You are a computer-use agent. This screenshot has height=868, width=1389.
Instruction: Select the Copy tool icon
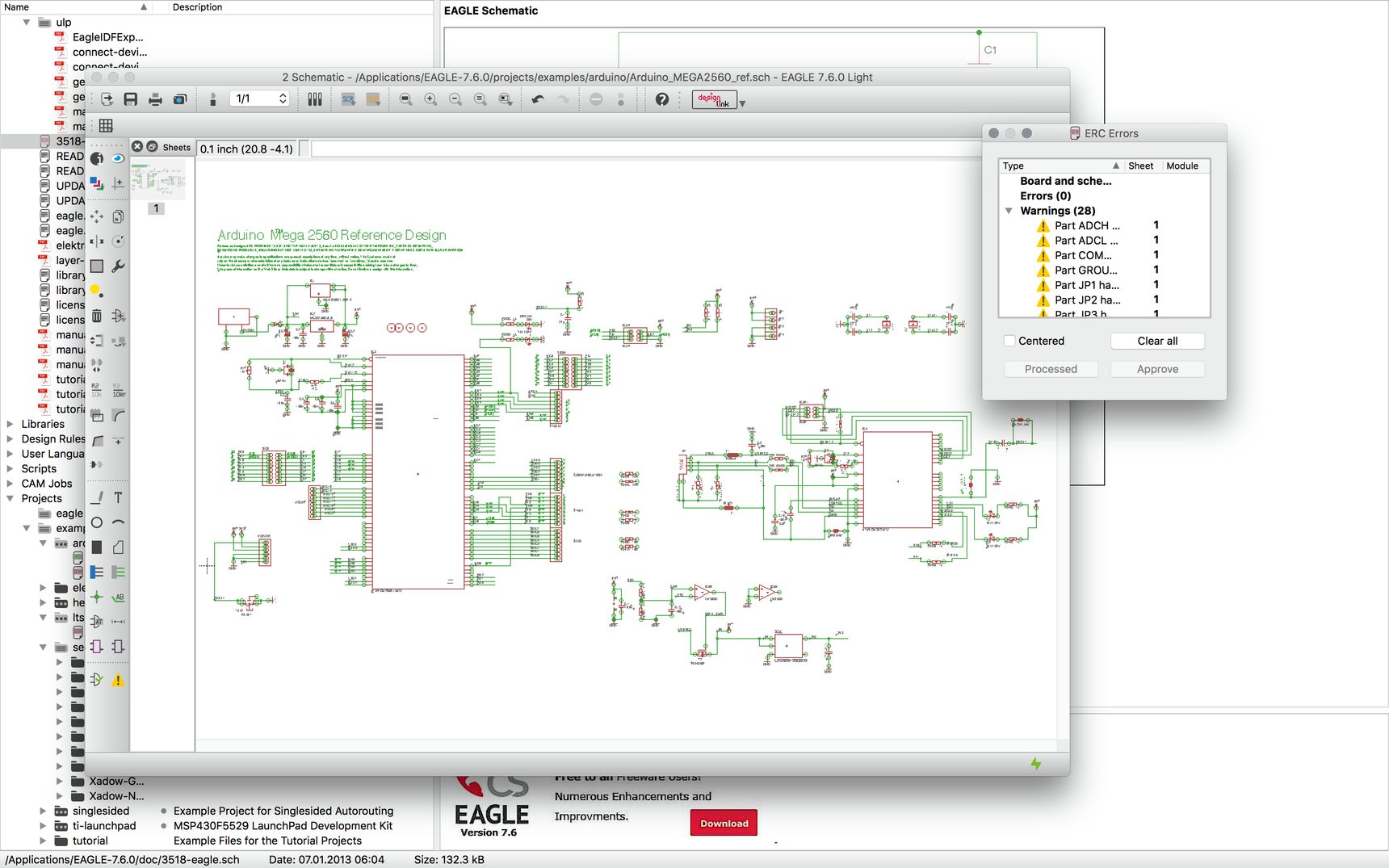click(118, 216)
